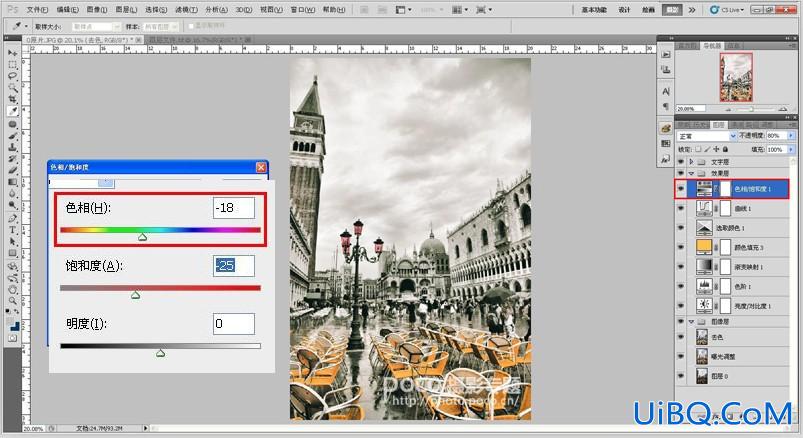Click the lightness value field 0
The width and height of the screenshot is (803, 438).
pos(234,324)
